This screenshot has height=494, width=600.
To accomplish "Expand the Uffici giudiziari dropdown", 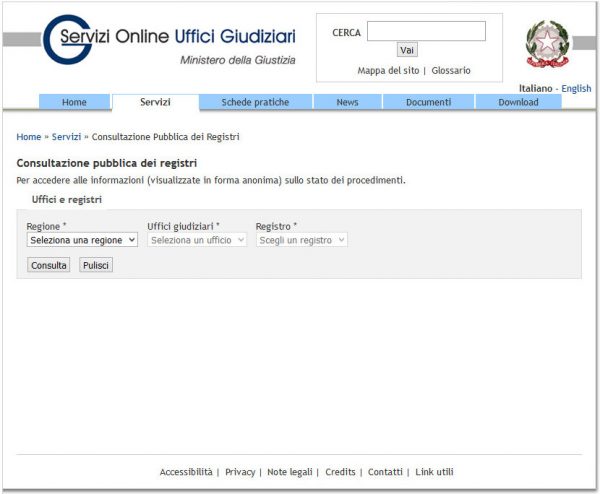I will (197, 240).
